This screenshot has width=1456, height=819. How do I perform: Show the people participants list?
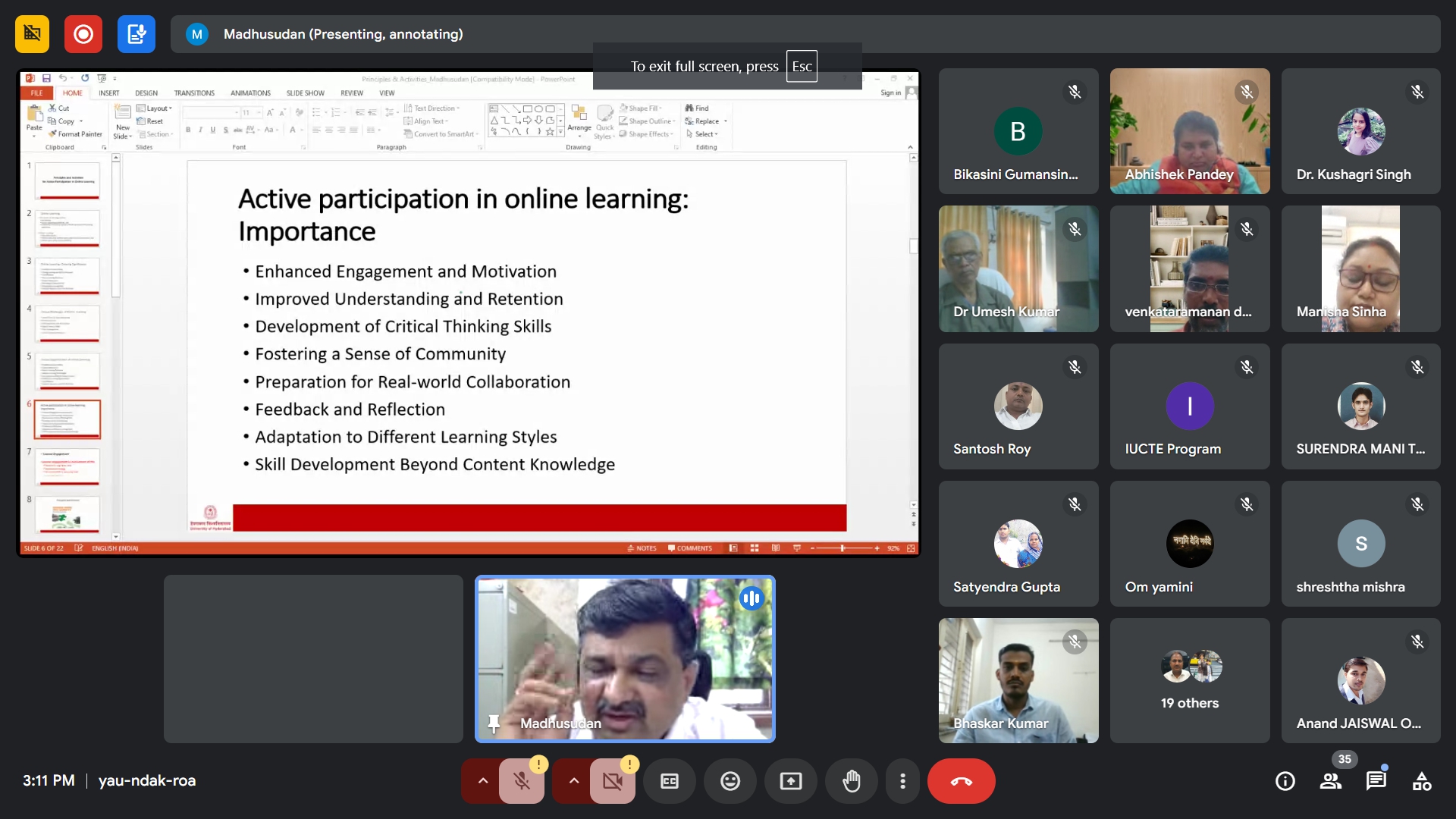coord(1330,781)
